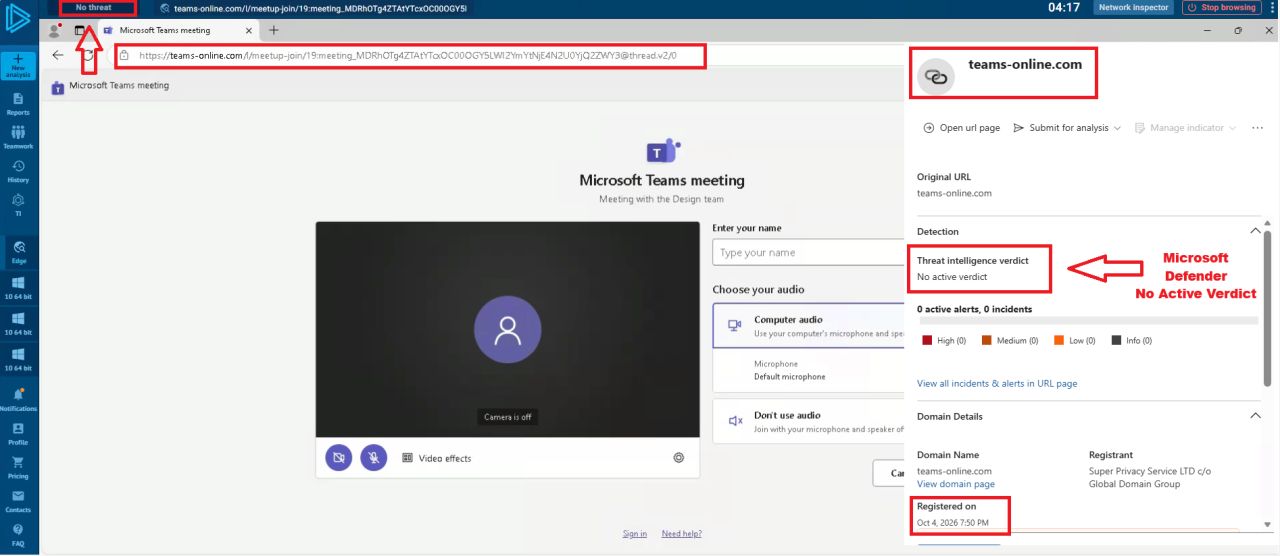Viewport: 1280px width, 556px height.
Task: Click teams-online.com under Original URL
Action: click(954, 193)
